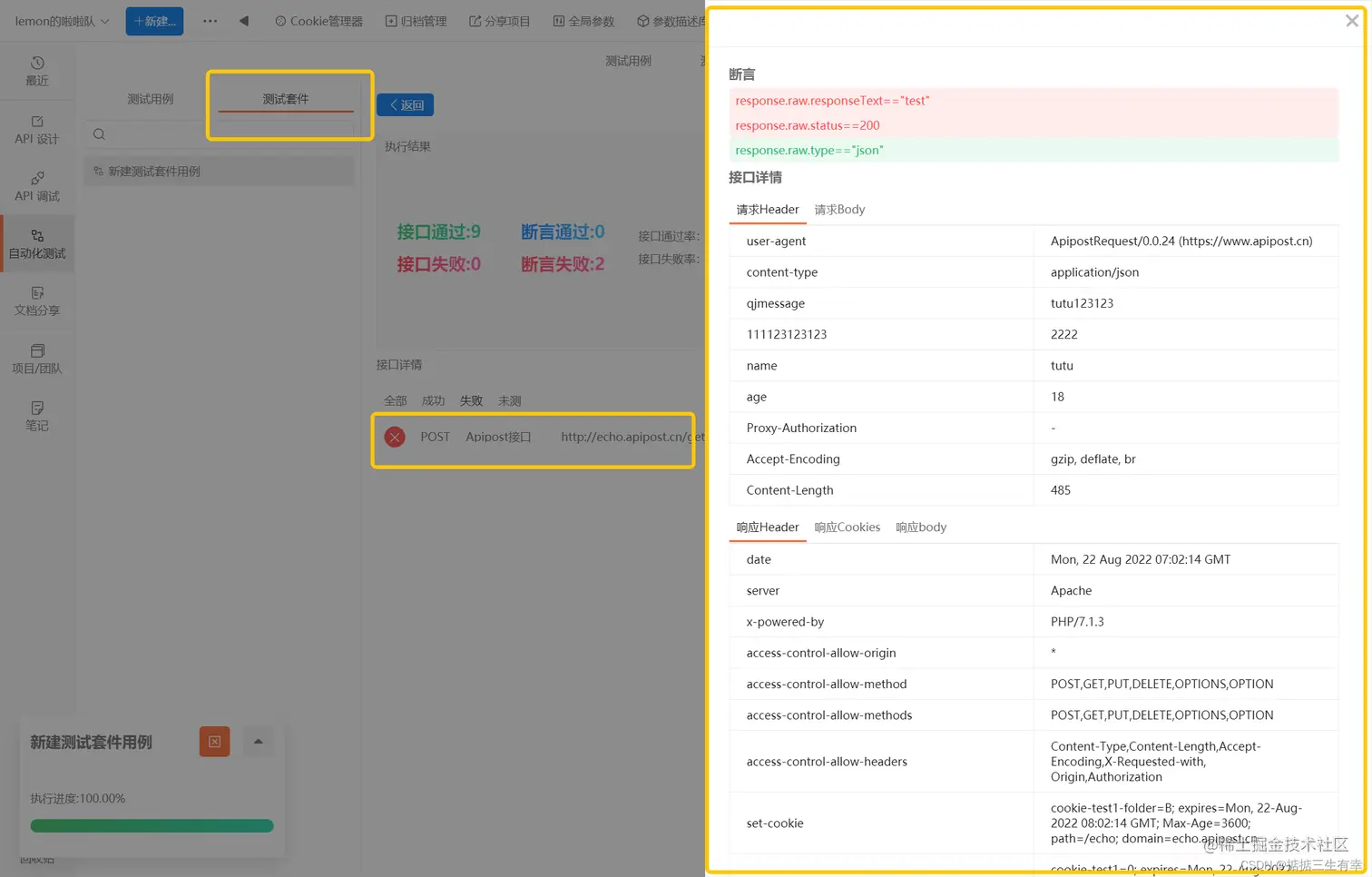Open the 最近 recent sidebar item
Viewport: 1372px width, 877px height.
(37, 71)
